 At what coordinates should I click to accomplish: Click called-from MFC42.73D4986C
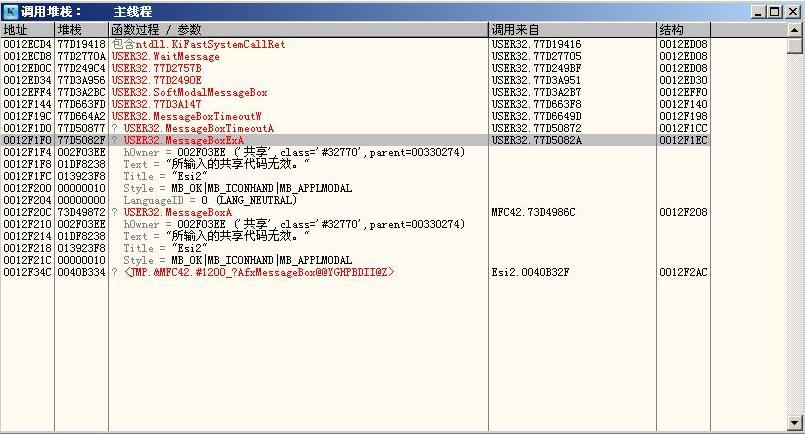(x=533, y=212)
